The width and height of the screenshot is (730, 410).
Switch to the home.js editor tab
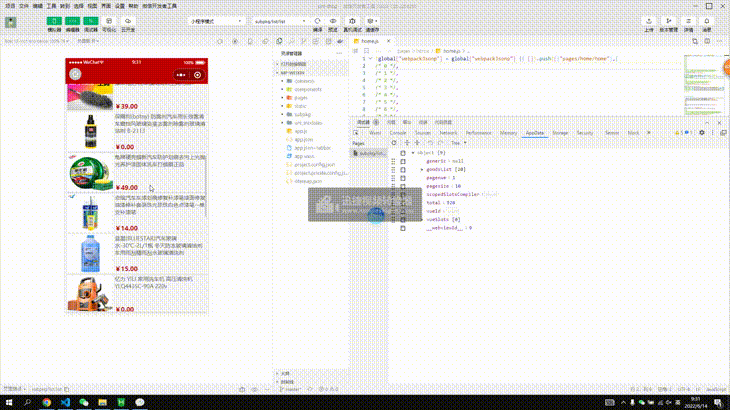point(370,41)
